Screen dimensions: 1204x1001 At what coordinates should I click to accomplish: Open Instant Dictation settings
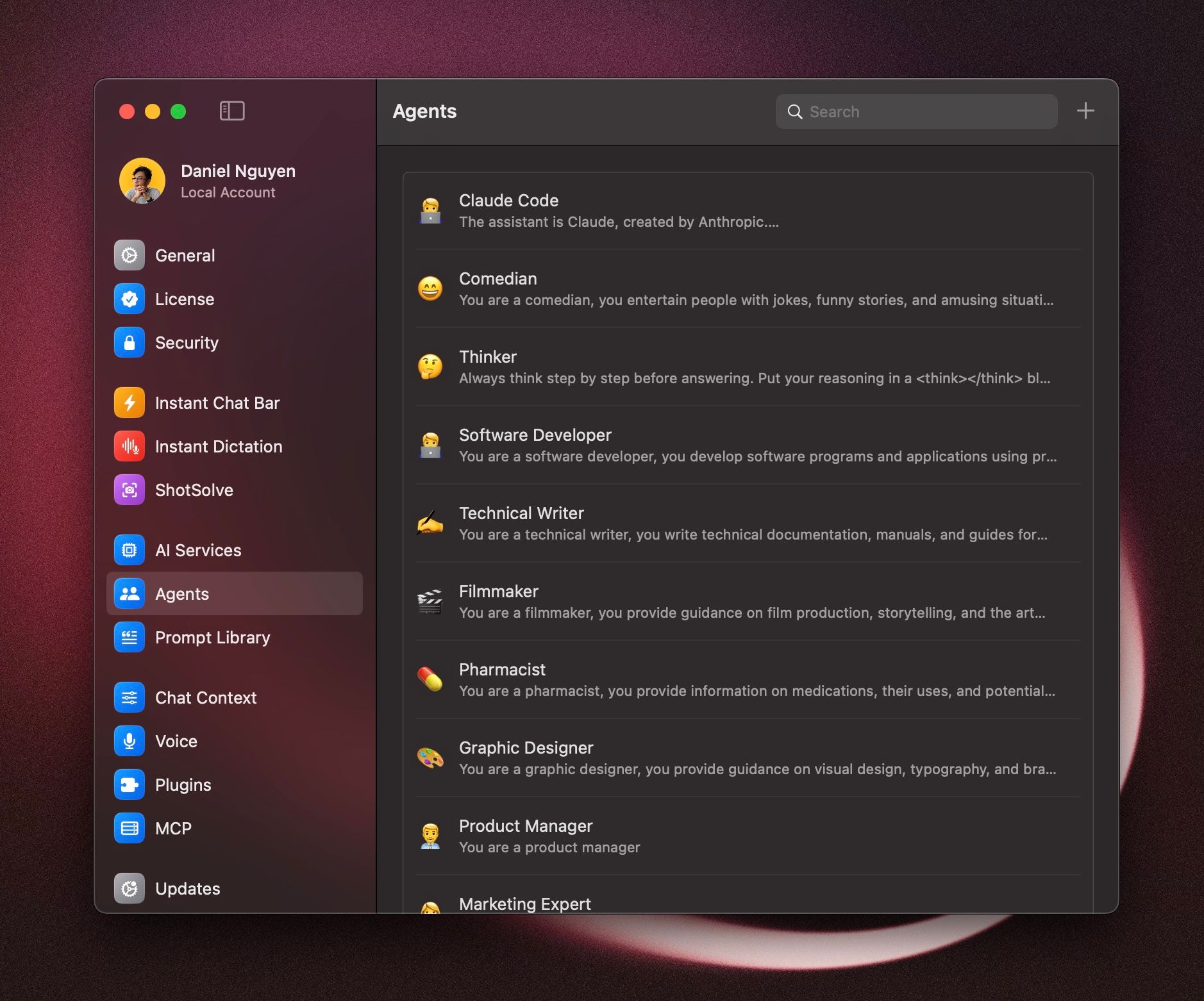point(218,447)
